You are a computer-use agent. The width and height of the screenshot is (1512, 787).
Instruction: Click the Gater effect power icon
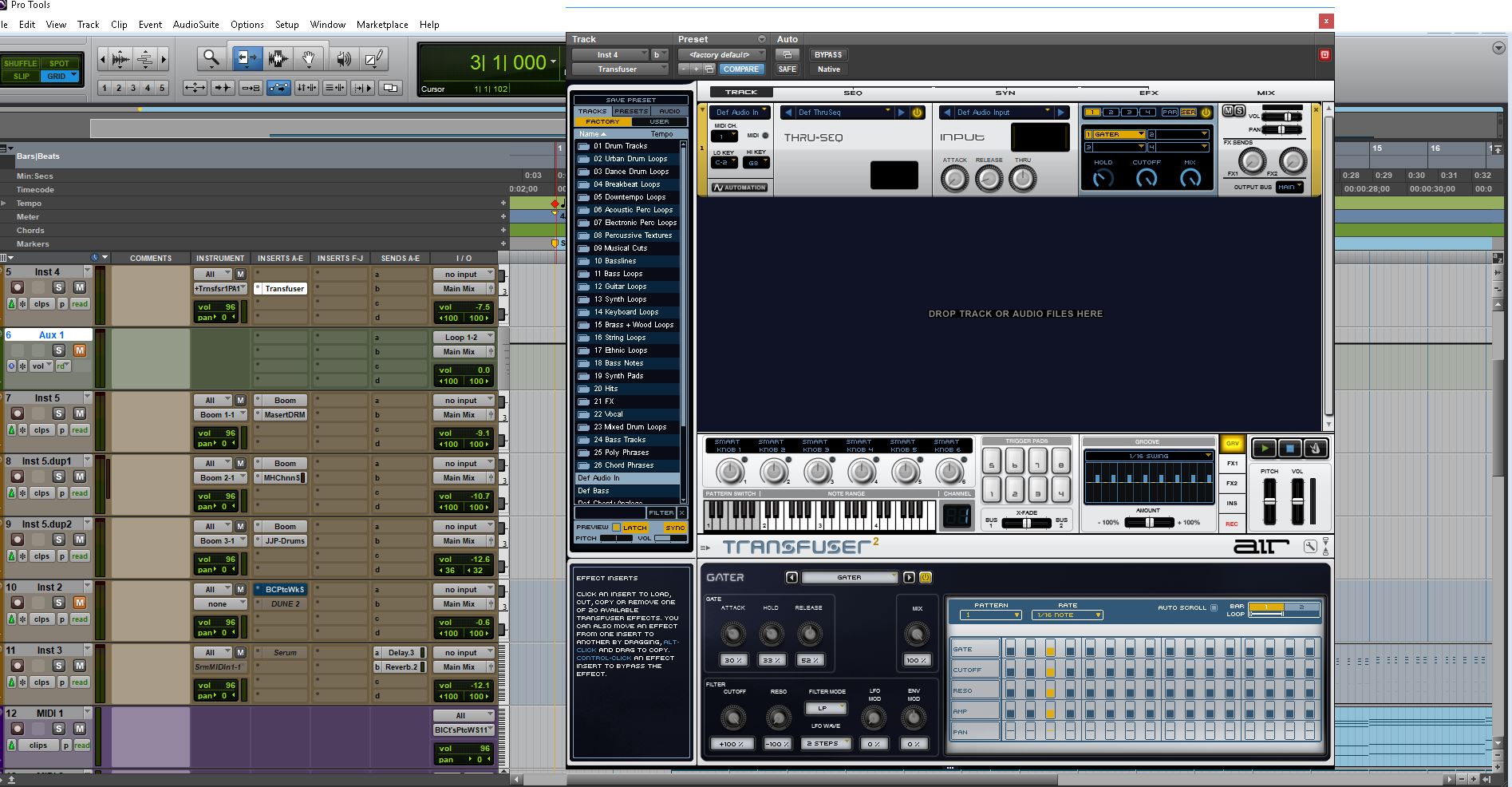pyautogui.click(x=926, y=577)
